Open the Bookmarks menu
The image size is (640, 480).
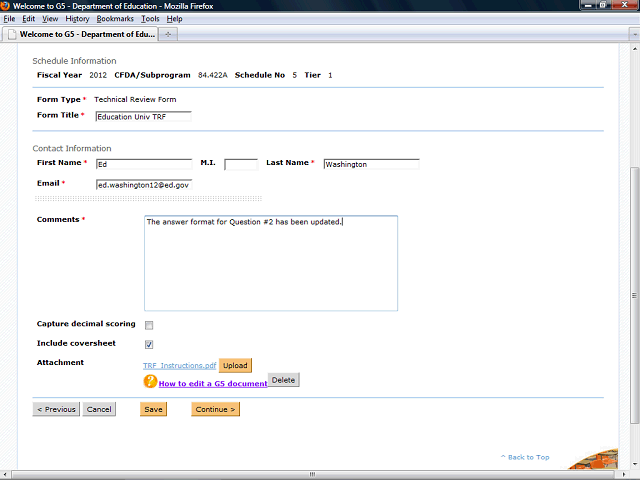coord(115,19)
